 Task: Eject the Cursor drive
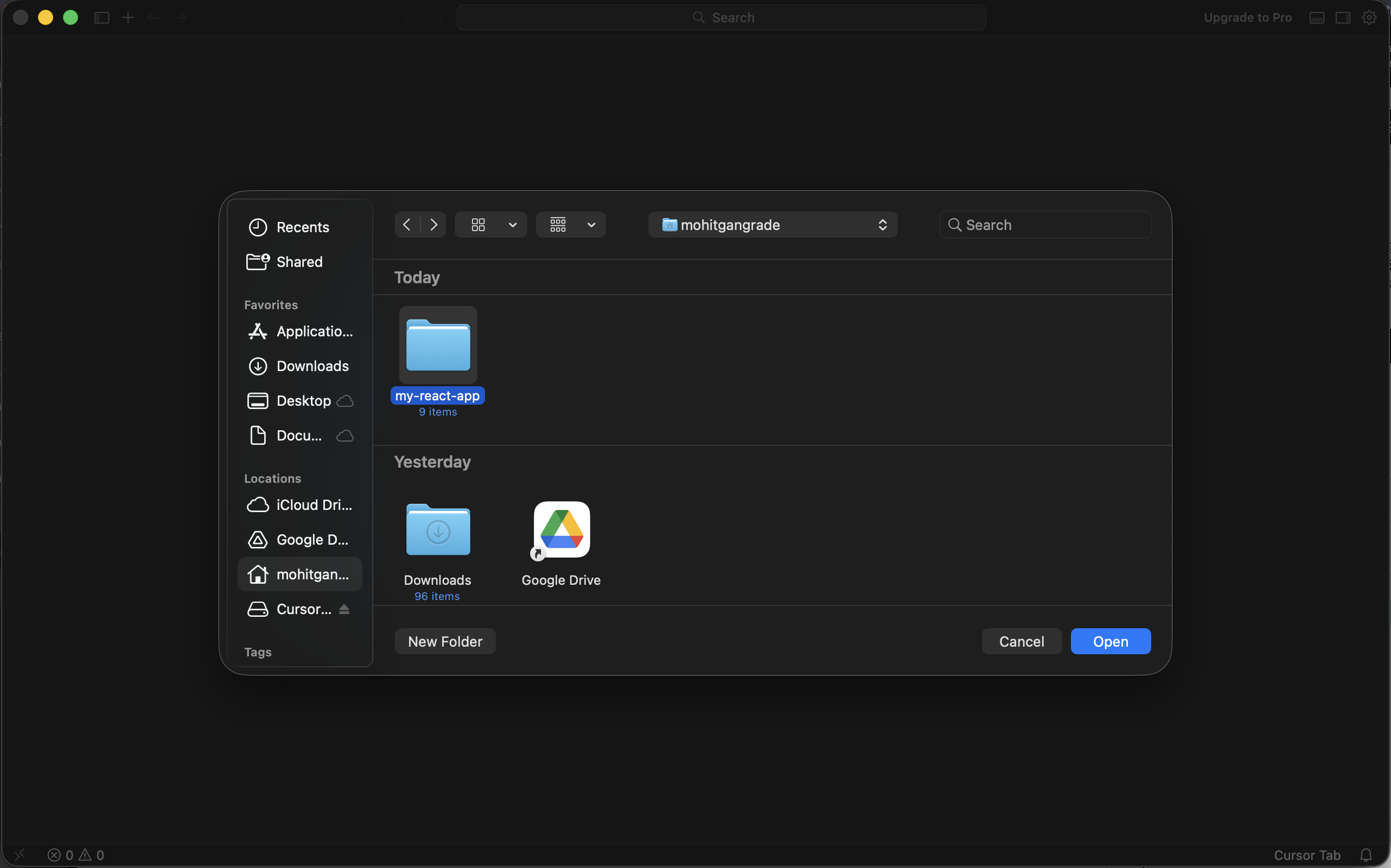click(344, 609)
